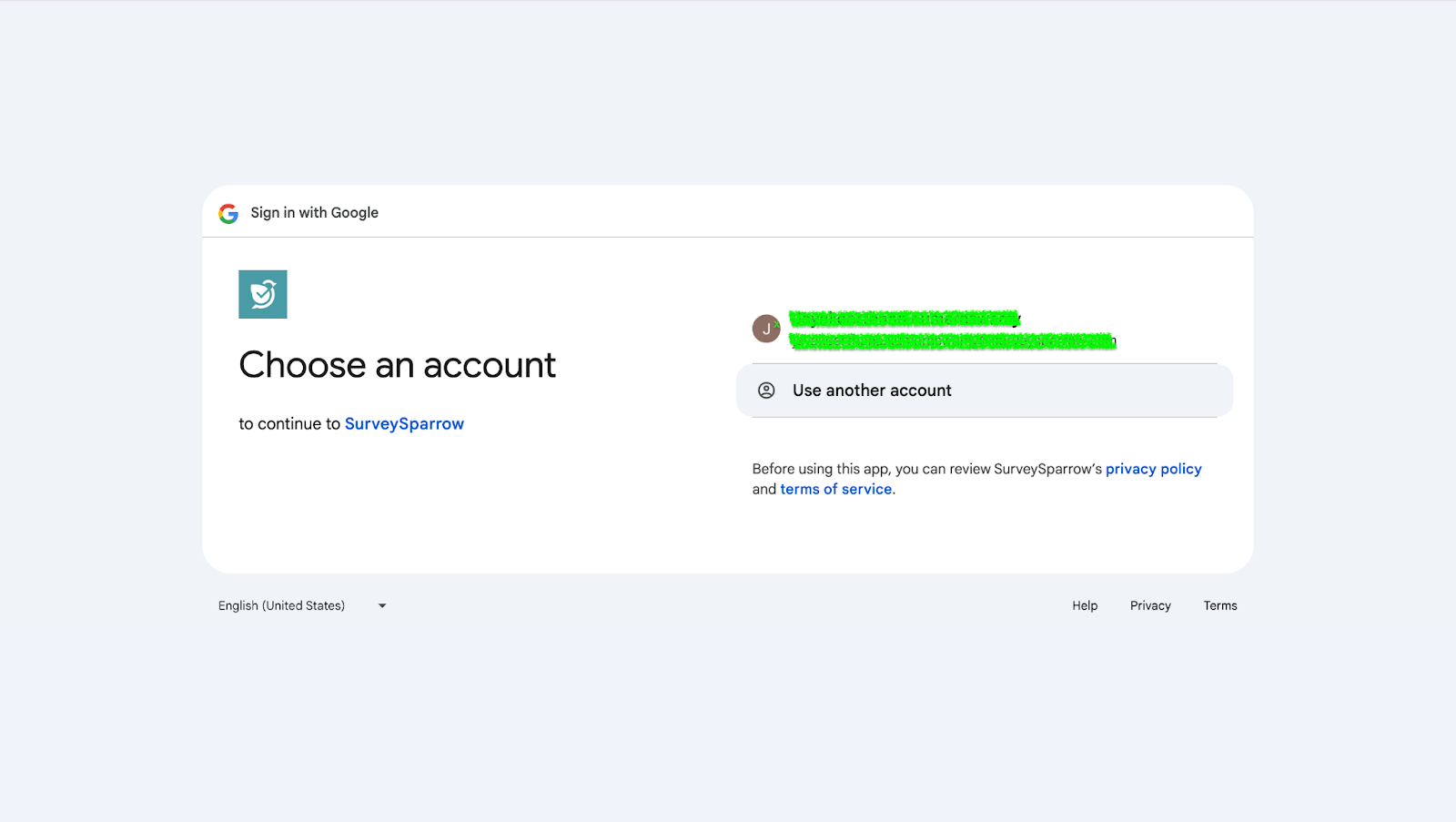Click the 'to continue to' text
Screen dimensions: 1456x822
tap(289, 424)
